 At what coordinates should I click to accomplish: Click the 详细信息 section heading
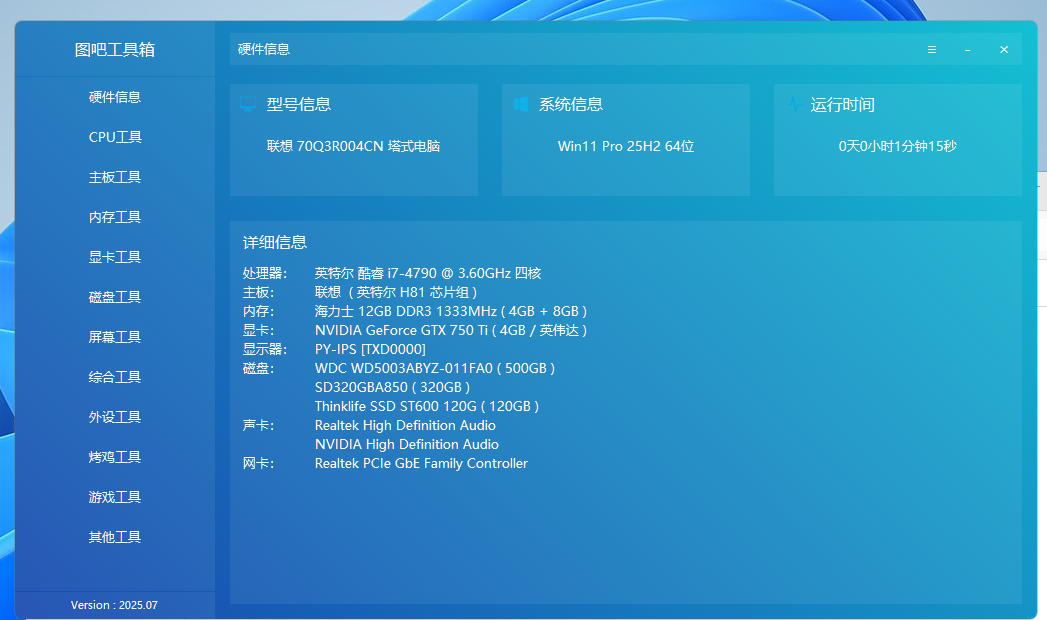pos(274,242)
